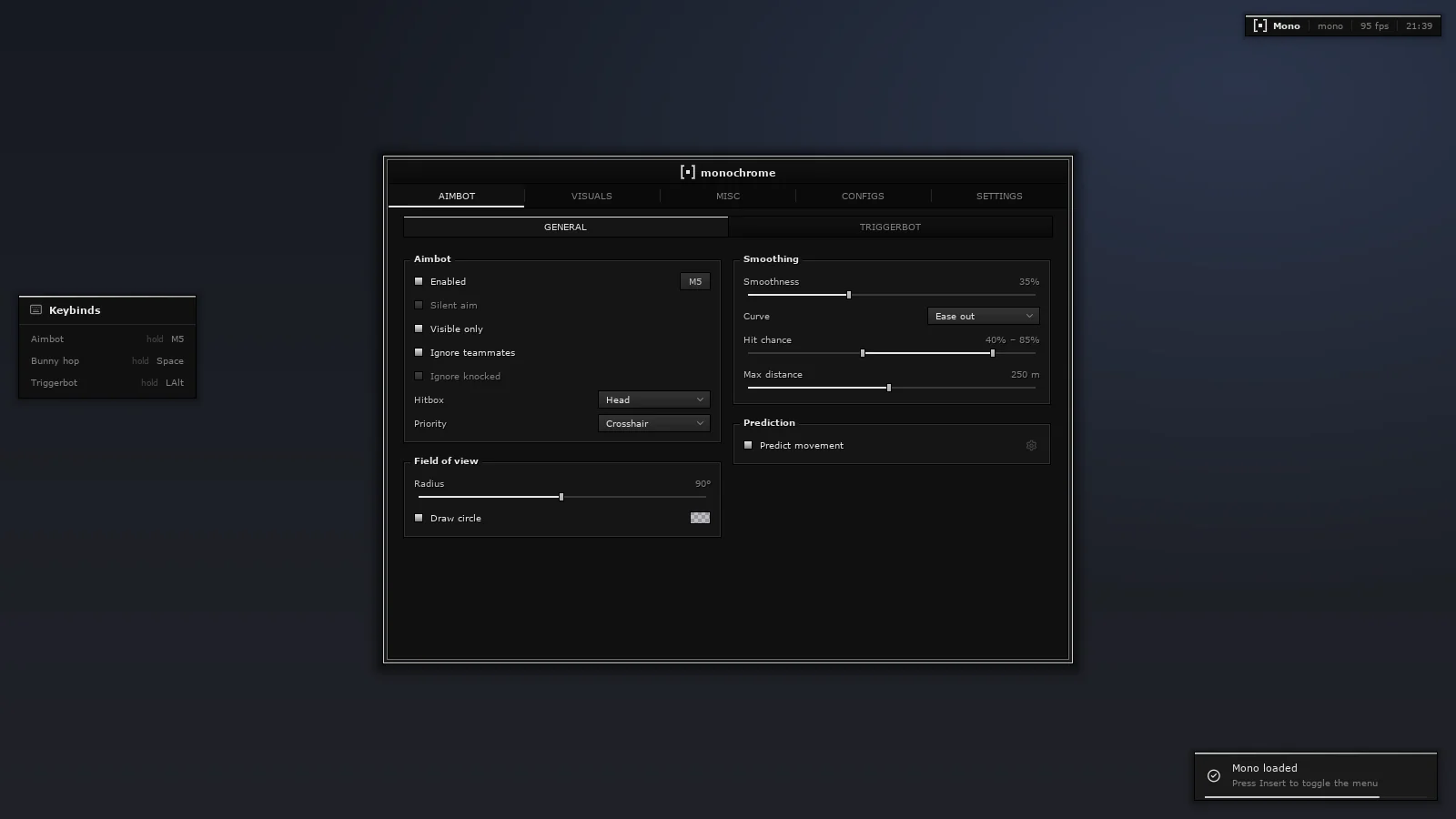1456x819 pixels.
Task: Switch to the CONFIGS tab
Action: click(863, 196)
